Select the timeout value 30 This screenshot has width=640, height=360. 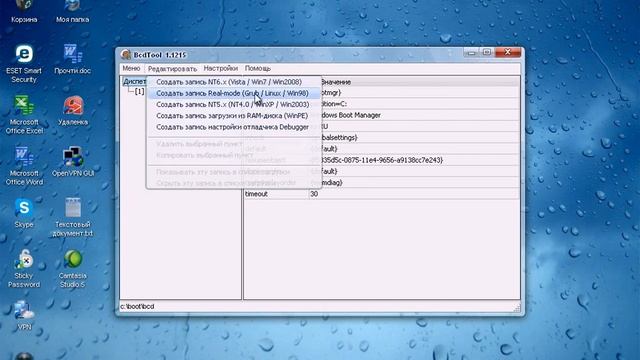coord(415,194)
